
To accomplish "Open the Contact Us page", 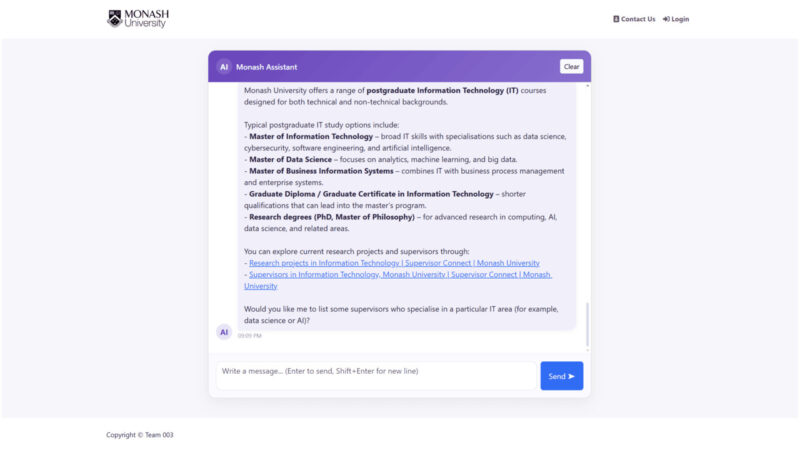I will coord(637,19).
